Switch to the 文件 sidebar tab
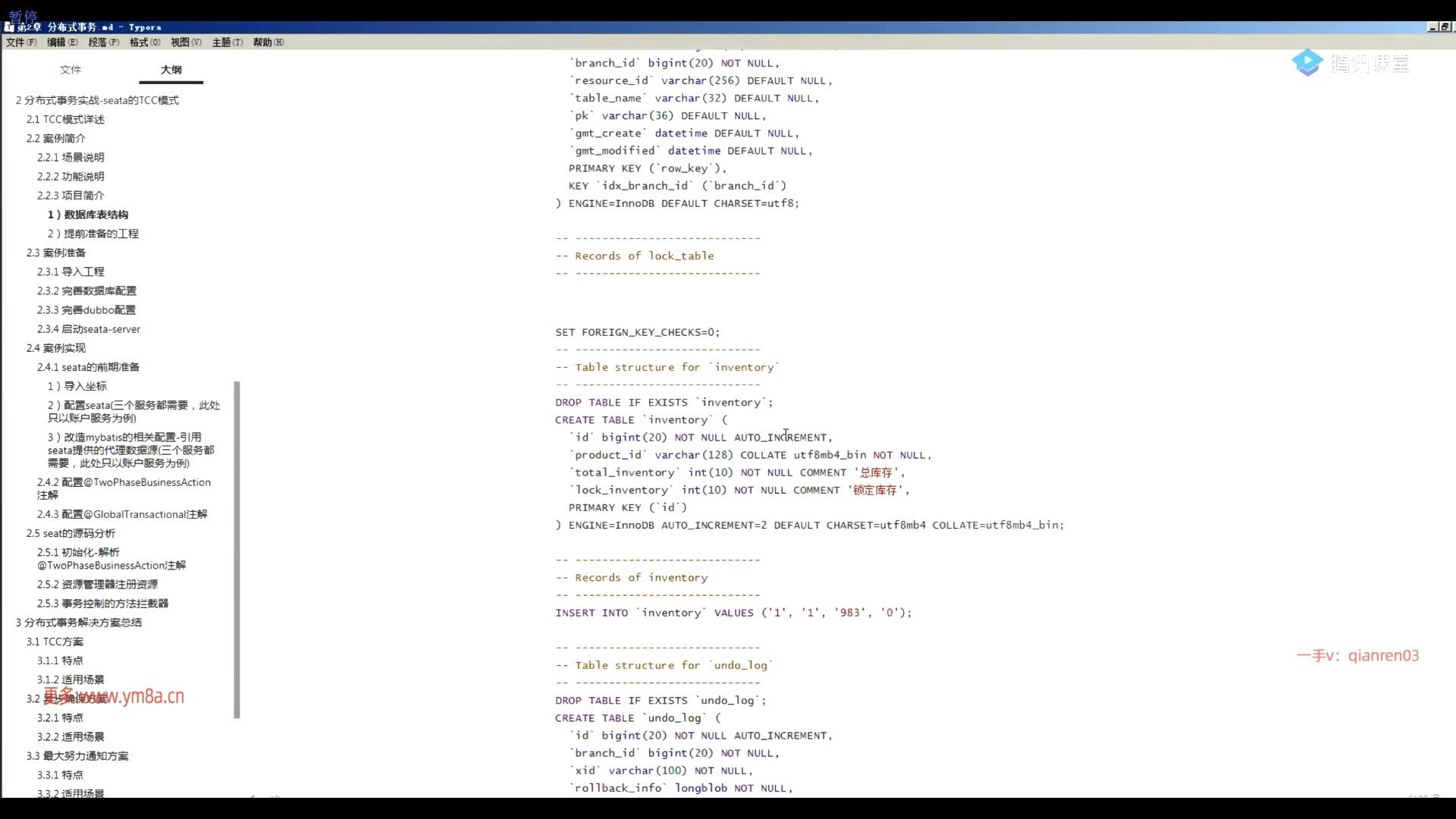Viewport: 1456px width, 819px height. (71, 70)
